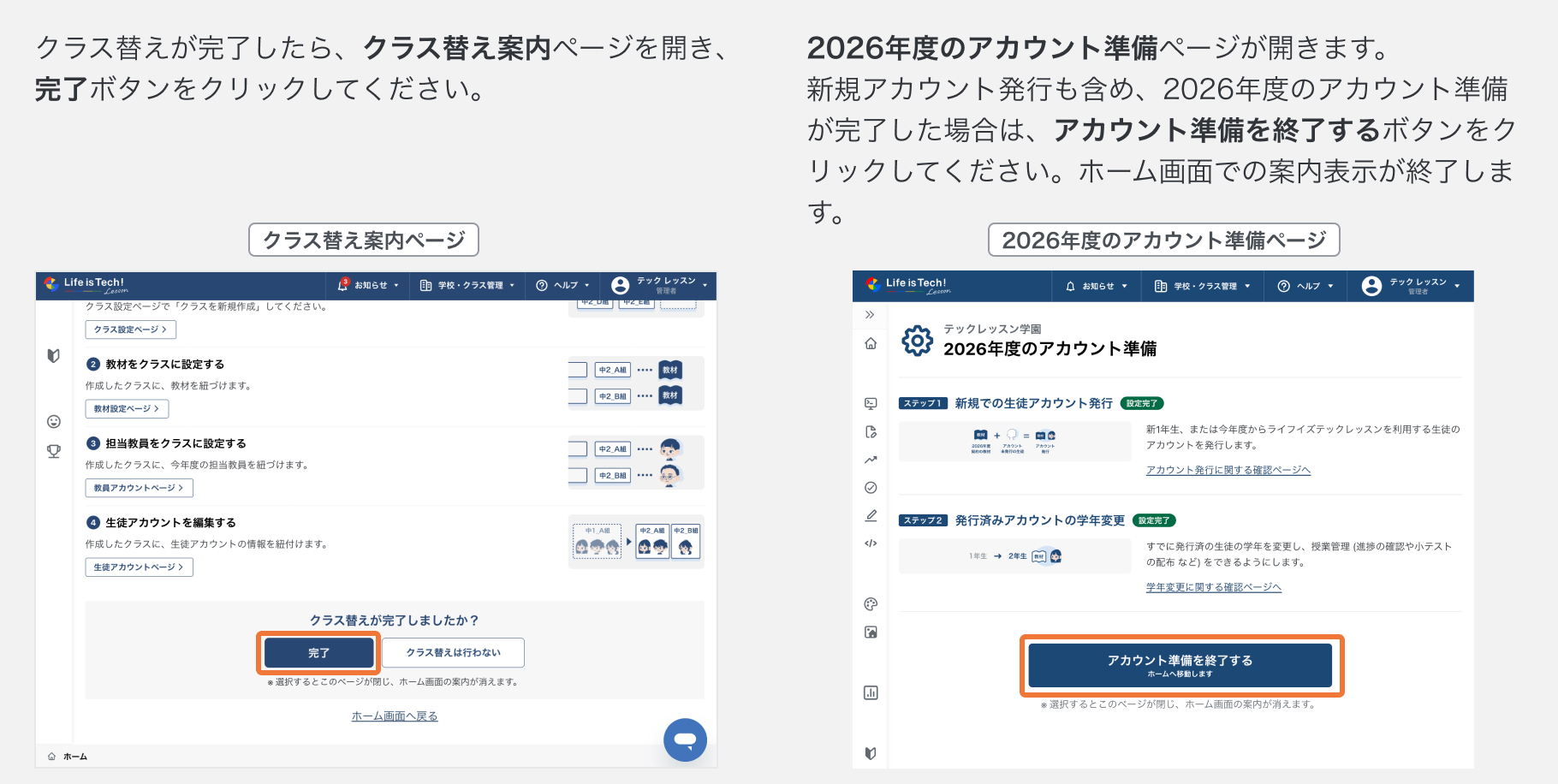Click the bar chart icon in the sidebar

[x=871, y=692]
